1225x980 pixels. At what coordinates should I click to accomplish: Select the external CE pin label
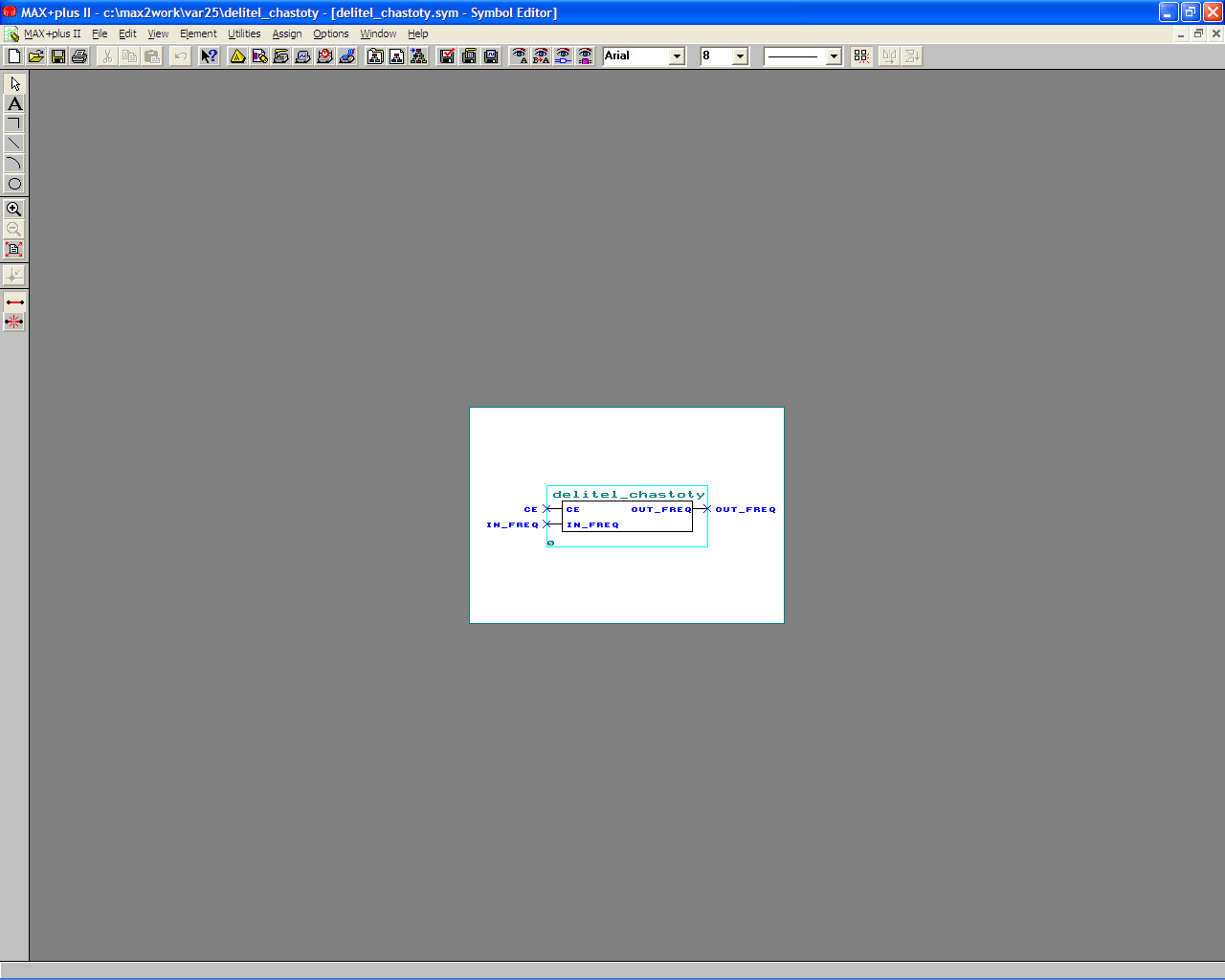click(530, 509)
